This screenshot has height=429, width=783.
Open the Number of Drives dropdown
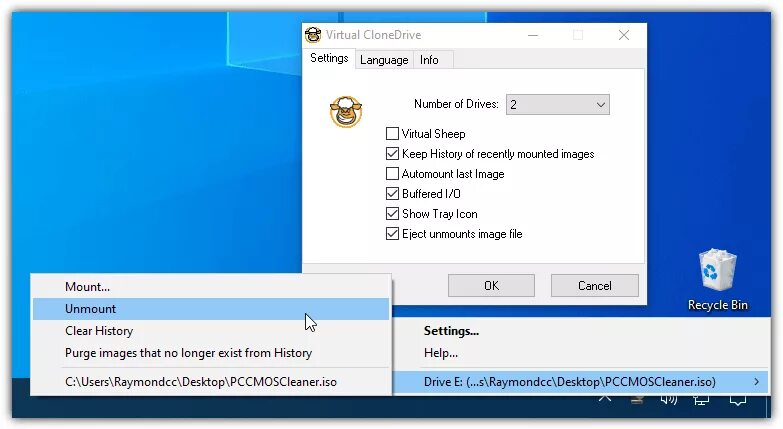click(558, 105)
